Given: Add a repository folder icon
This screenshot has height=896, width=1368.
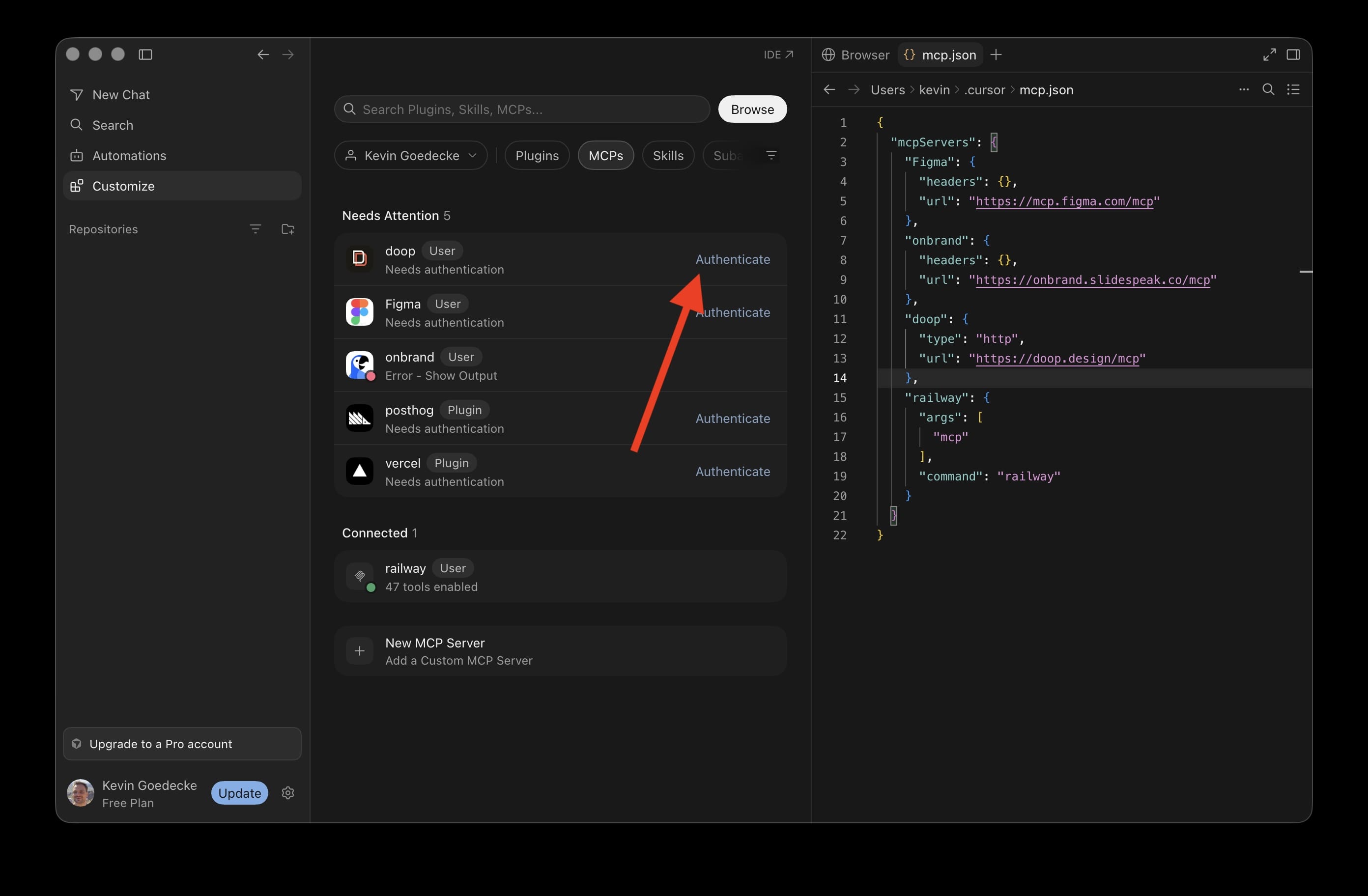Looking at the screenshot, I should click(288, 229).
